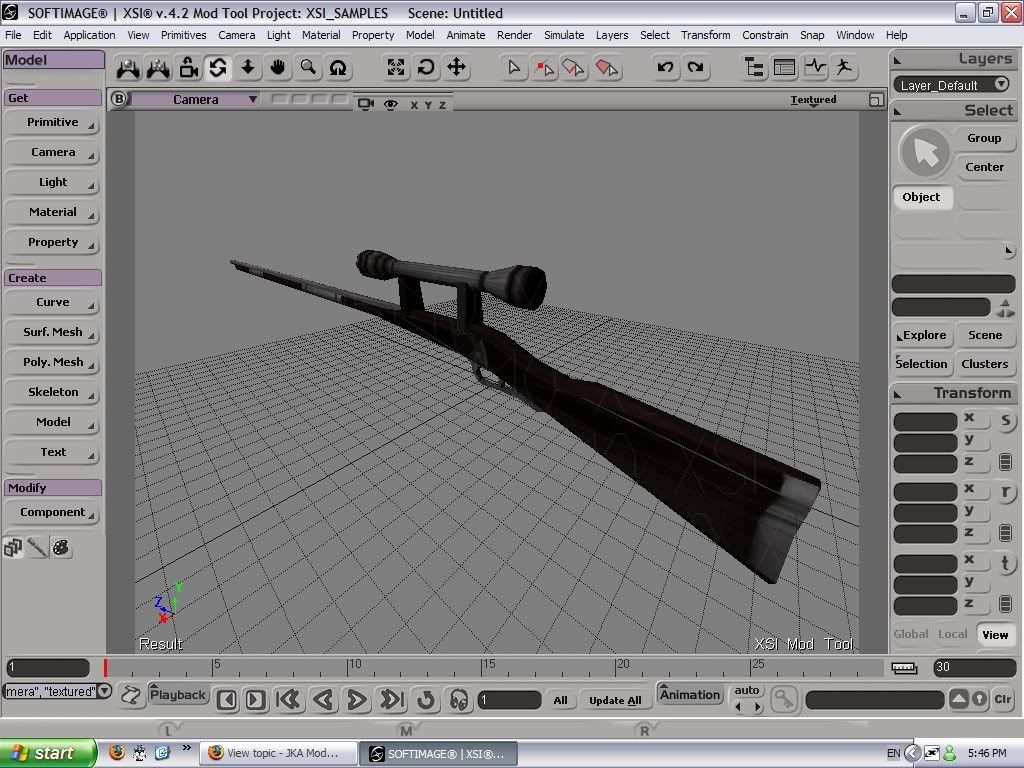The width and height of the screenshot is (1024, 768).
Task: Expand the Poly. Mesh menu button
Action: point(52,362)
